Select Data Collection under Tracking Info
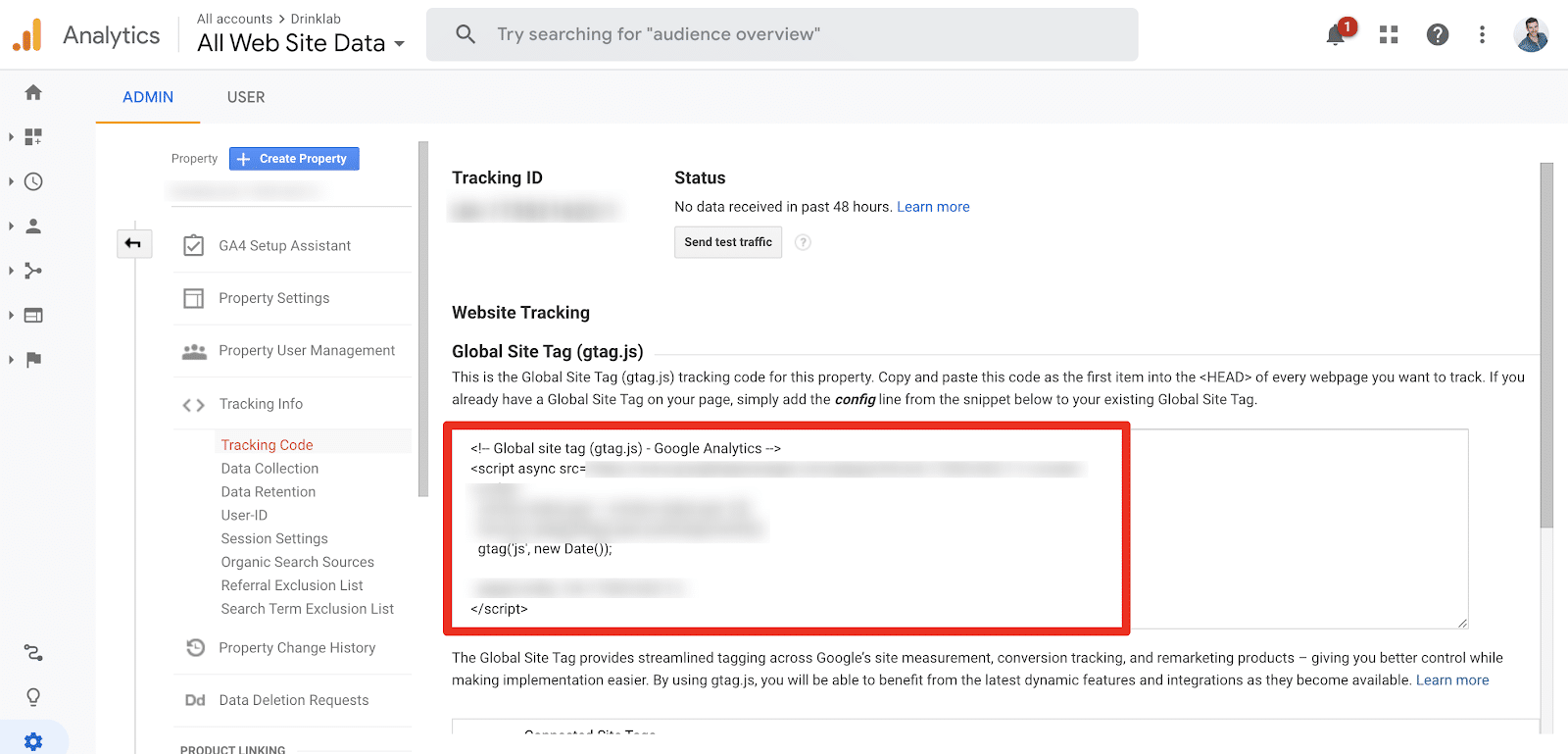The height and width of the screenshot is (754, 1568). (x=269, y=469)
